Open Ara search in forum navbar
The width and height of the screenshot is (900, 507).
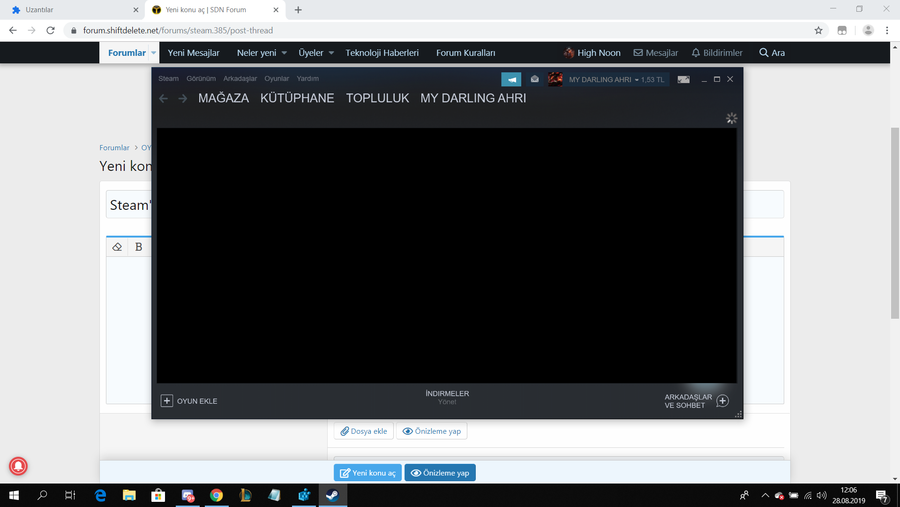(772, 53)
